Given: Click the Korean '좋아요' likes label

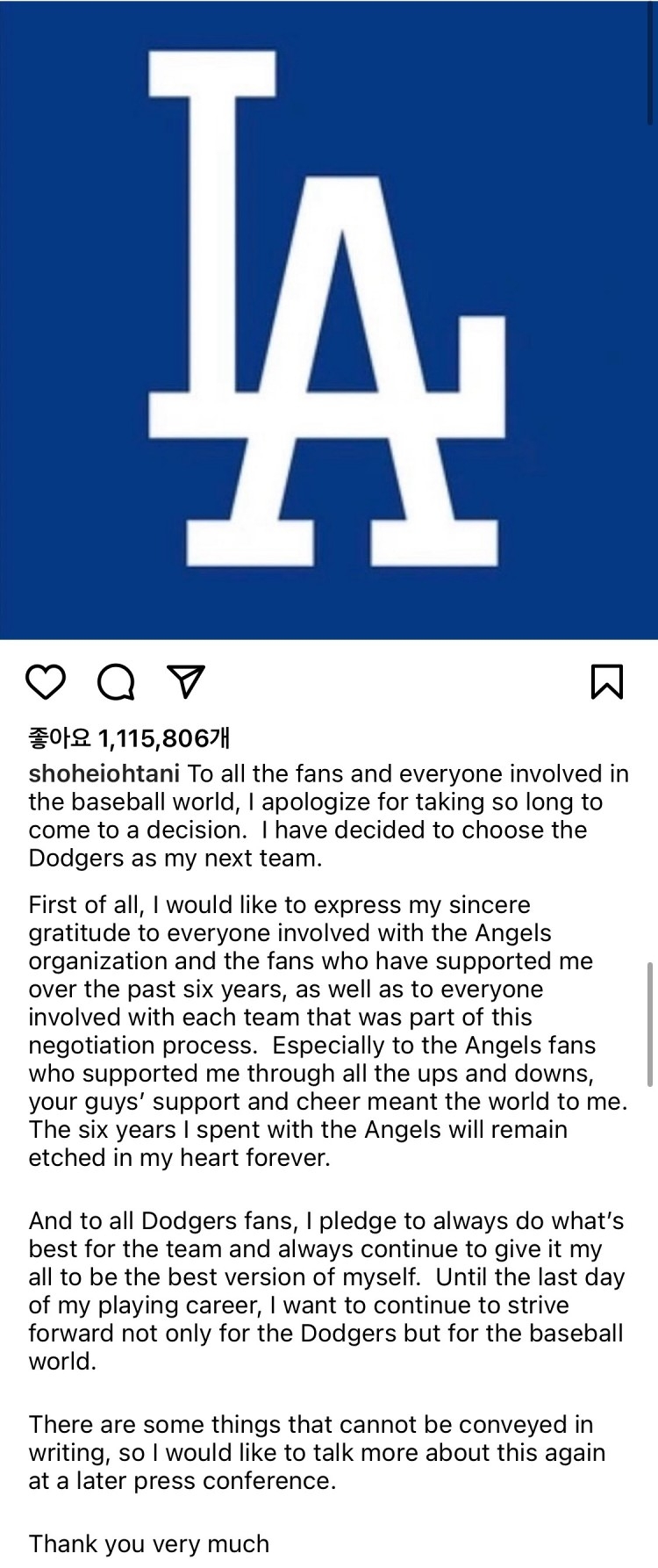Looking at the screenshot, I should point(60,738).
